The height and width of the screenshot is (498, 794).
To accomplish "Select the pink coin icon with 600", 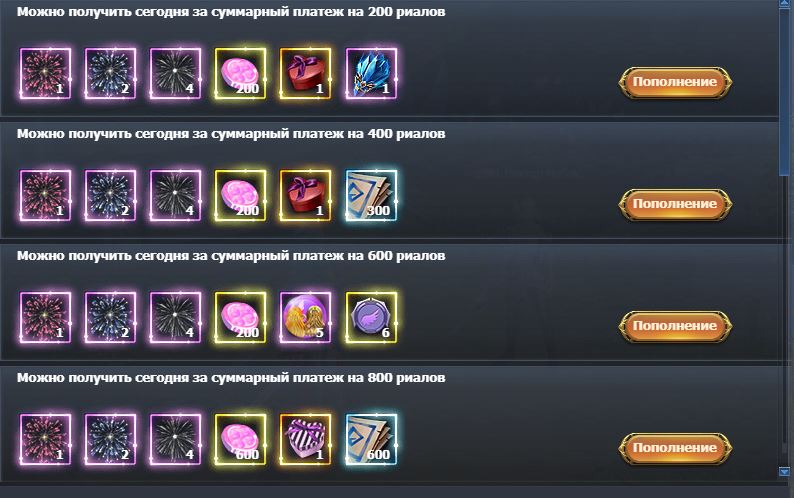I will [241, 439].
